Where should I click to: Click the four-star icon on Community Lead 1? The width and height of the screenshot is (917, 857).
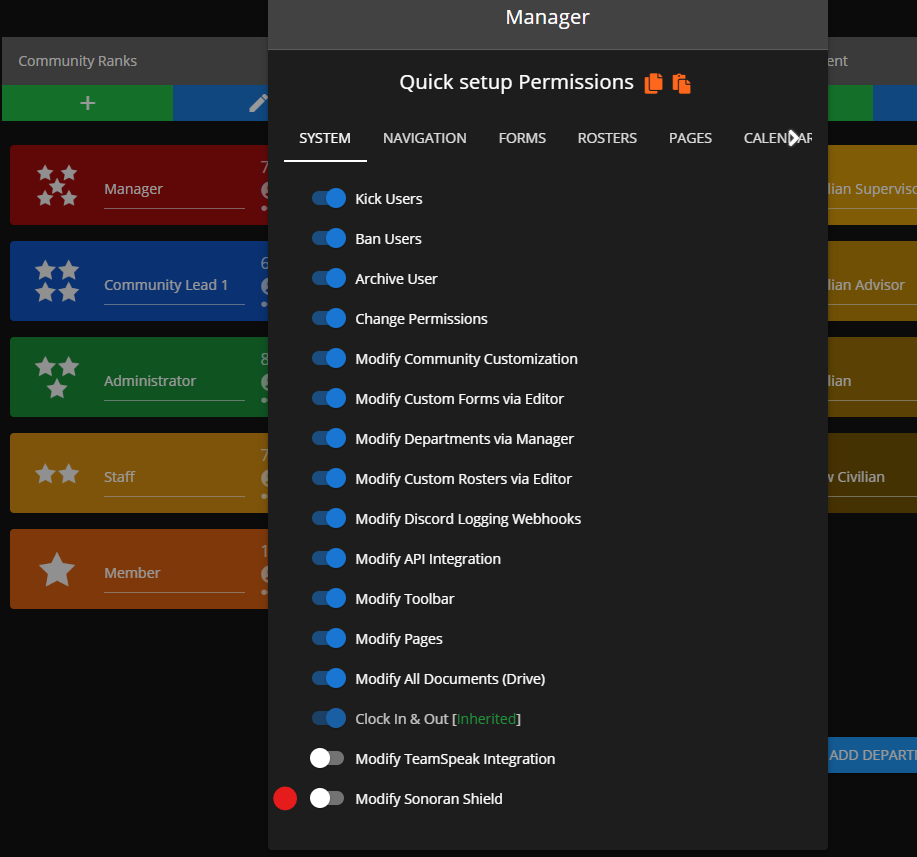(x=57, y=281)
